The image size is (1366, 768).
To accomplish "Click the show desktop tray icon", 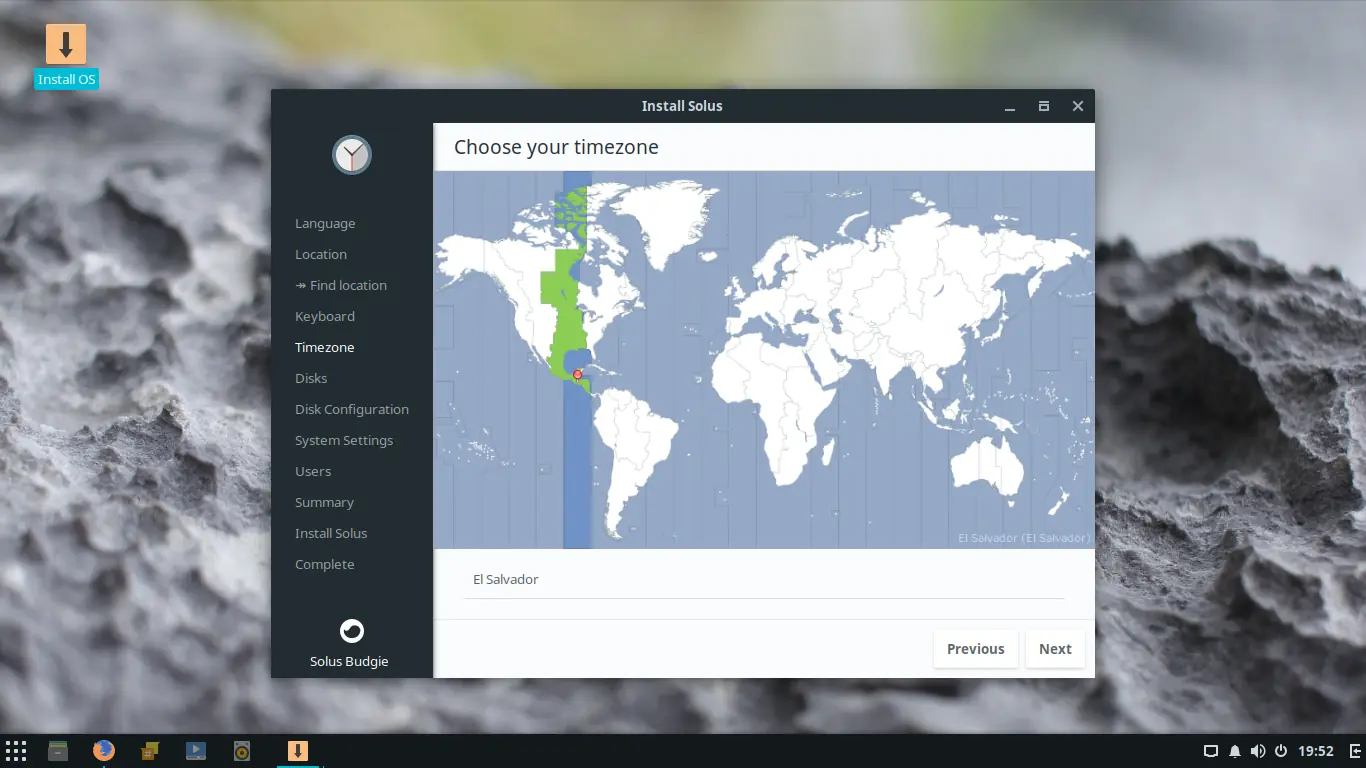I will click(1210, 751).
